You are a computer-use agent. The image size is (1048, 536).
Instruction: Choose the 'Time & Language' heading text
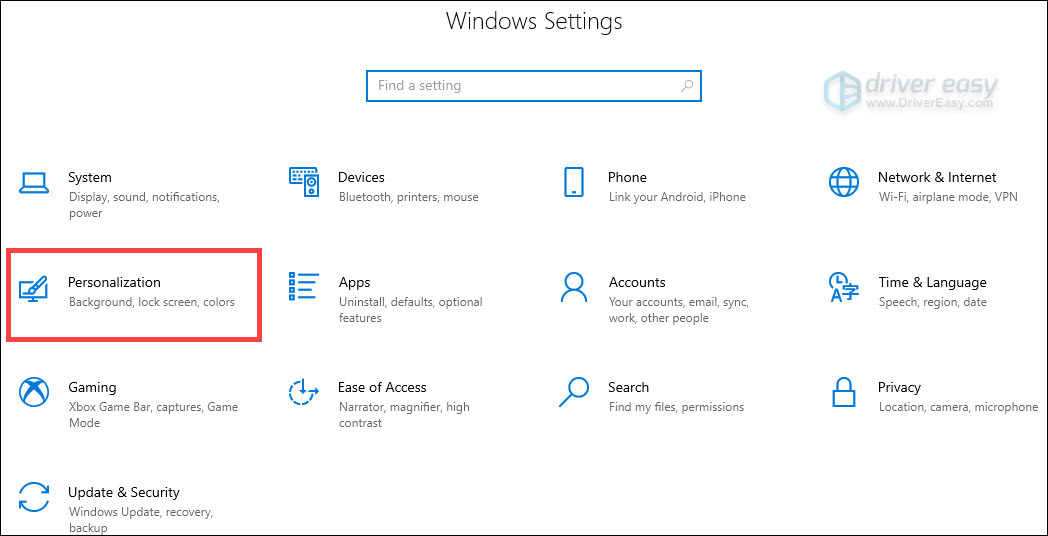tap(932, 282)
